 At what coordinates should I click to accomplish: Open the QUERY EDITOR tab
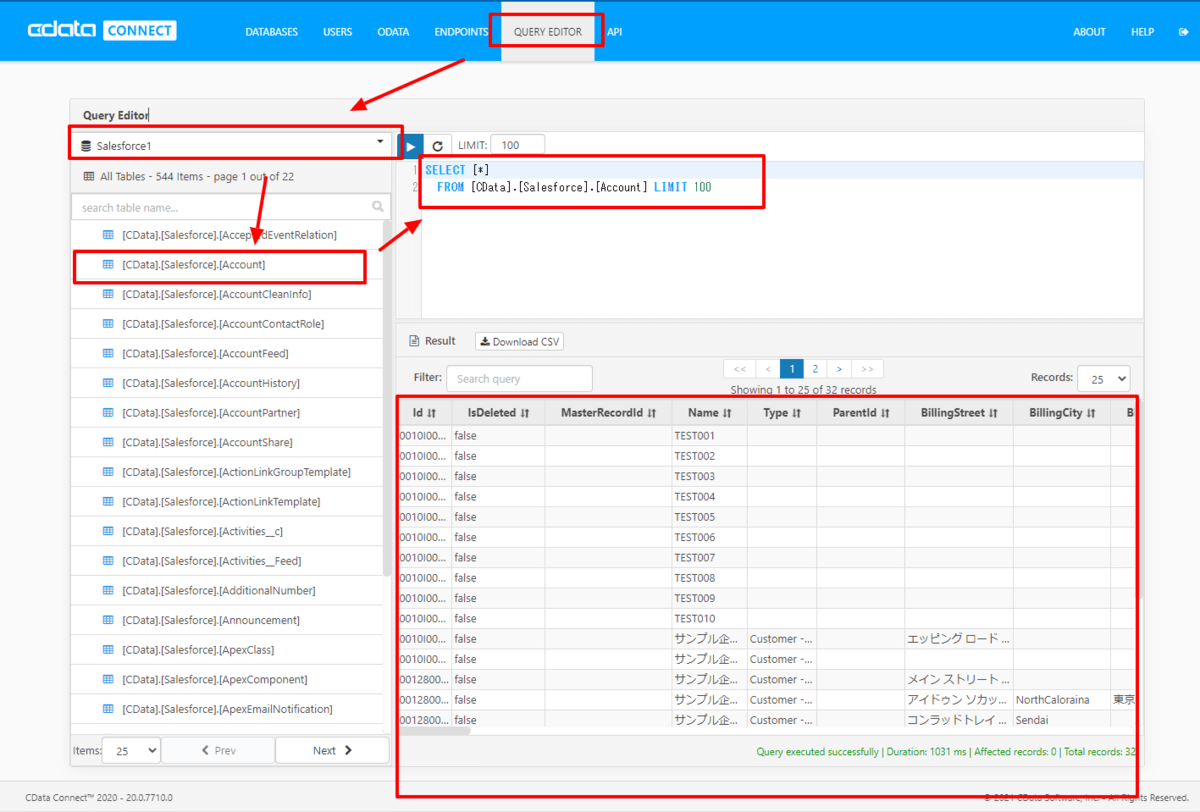point(548,32)
